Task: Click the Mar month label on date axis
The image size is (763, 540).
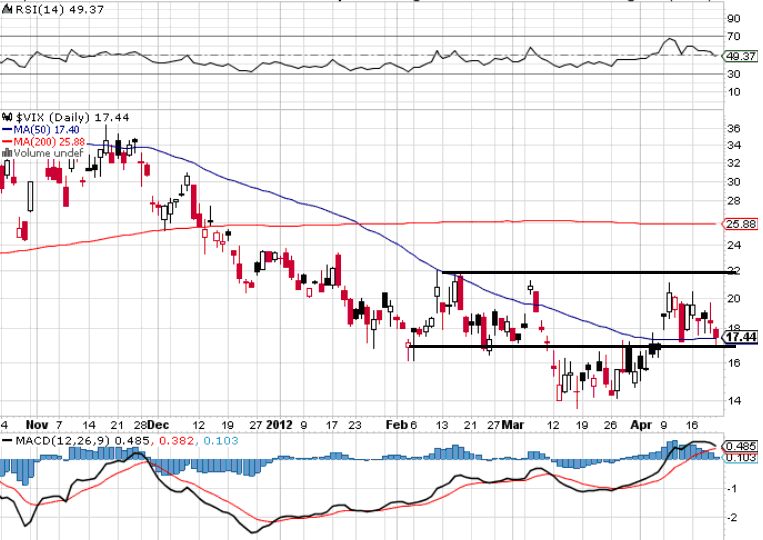Action: click(x=512, y=425)
